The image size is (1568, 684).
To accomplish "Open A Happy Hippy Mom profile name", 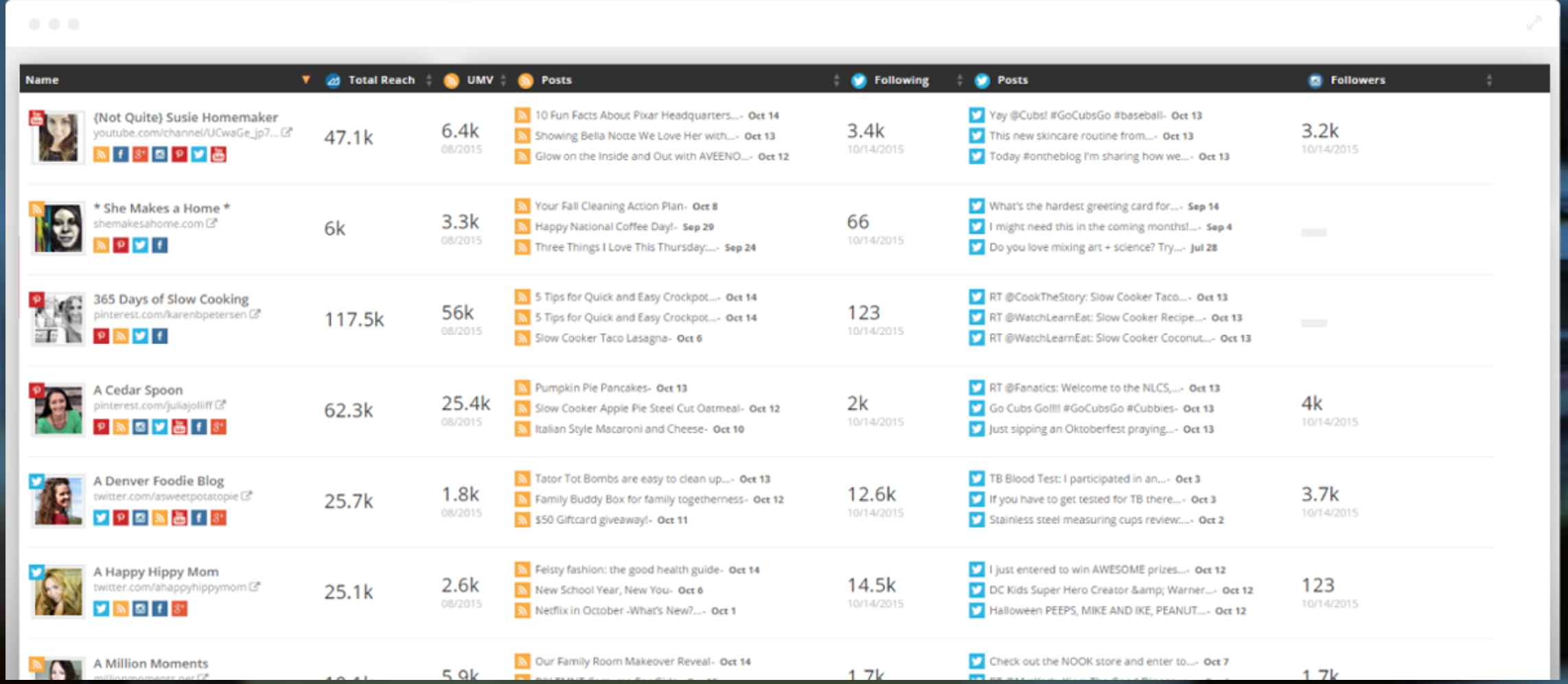I will tap(156, 571).
